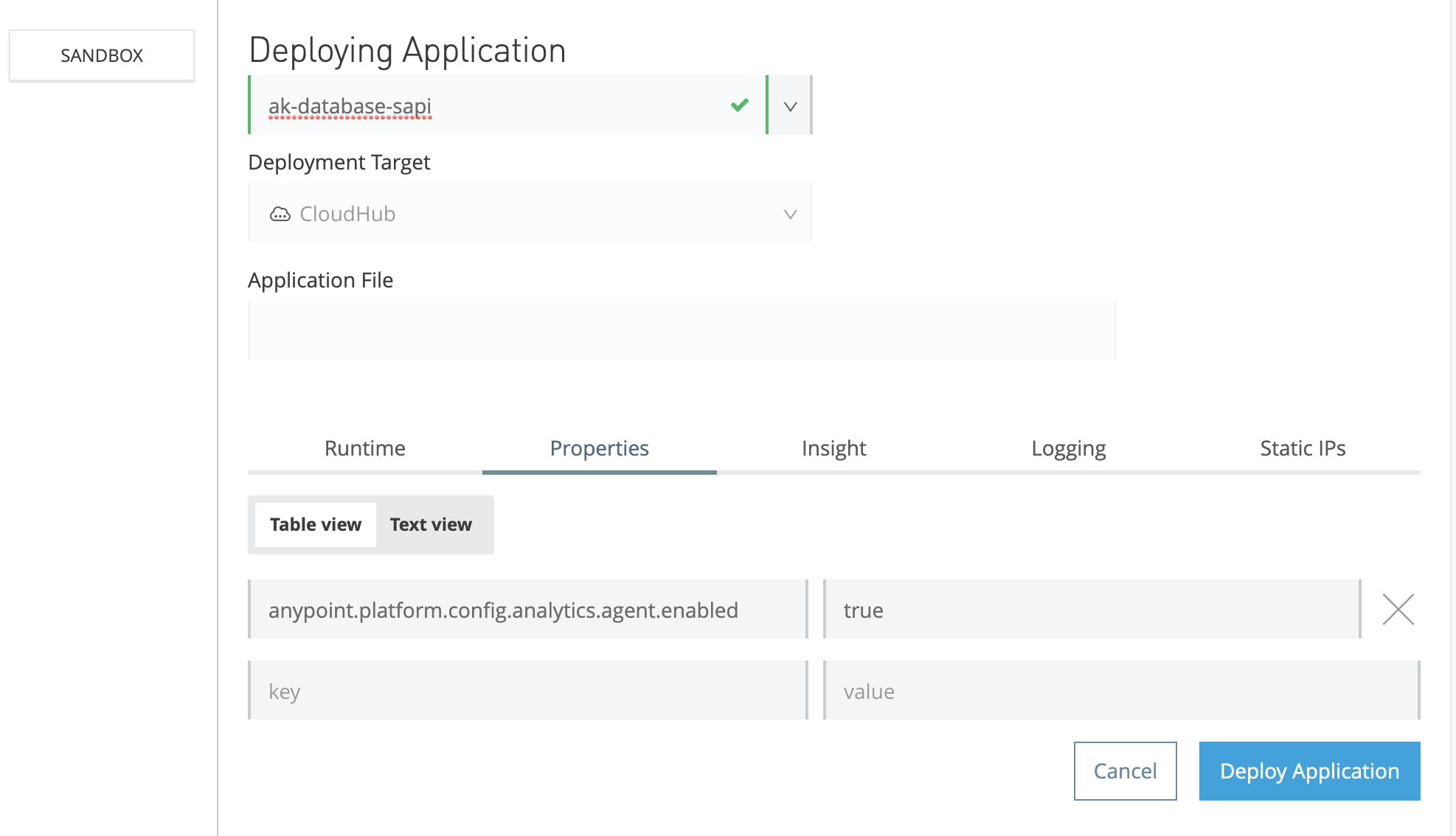The width and height of the screenshot is (1456, 836).
Task: Click the Cancel button
Action: [x=1125, y=771]
